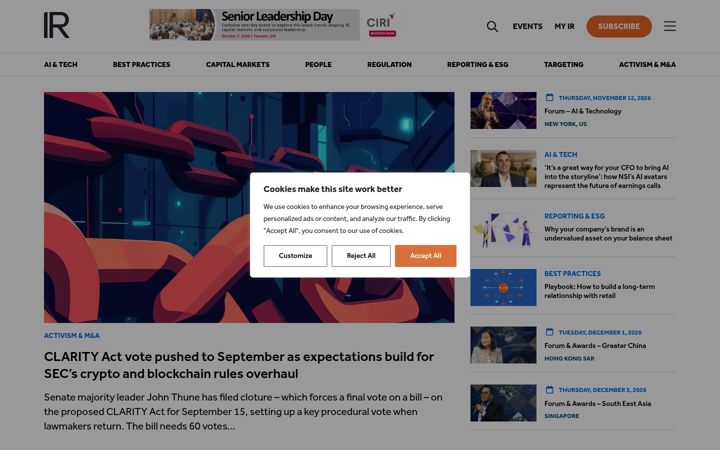
Task: Open the AI & Tech nav section
Action: pos(61,65)
